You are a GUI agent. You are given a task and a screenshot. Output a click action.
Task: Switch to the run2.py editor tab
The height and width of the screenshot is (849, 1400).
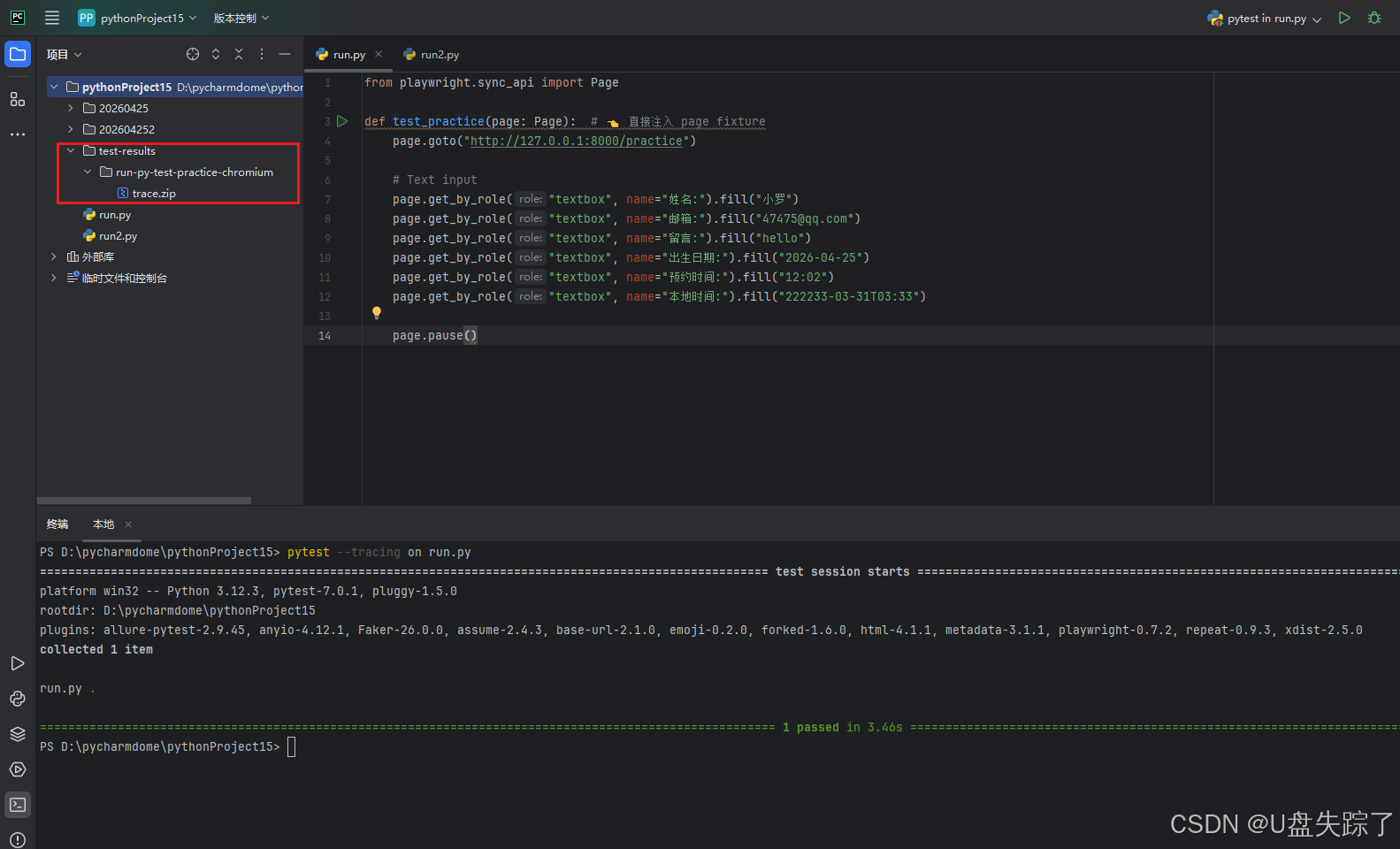point(432,54)
